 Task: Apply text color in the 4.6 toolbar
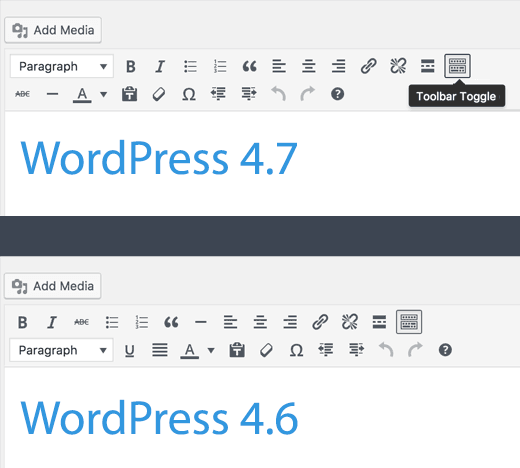(189, 351)
